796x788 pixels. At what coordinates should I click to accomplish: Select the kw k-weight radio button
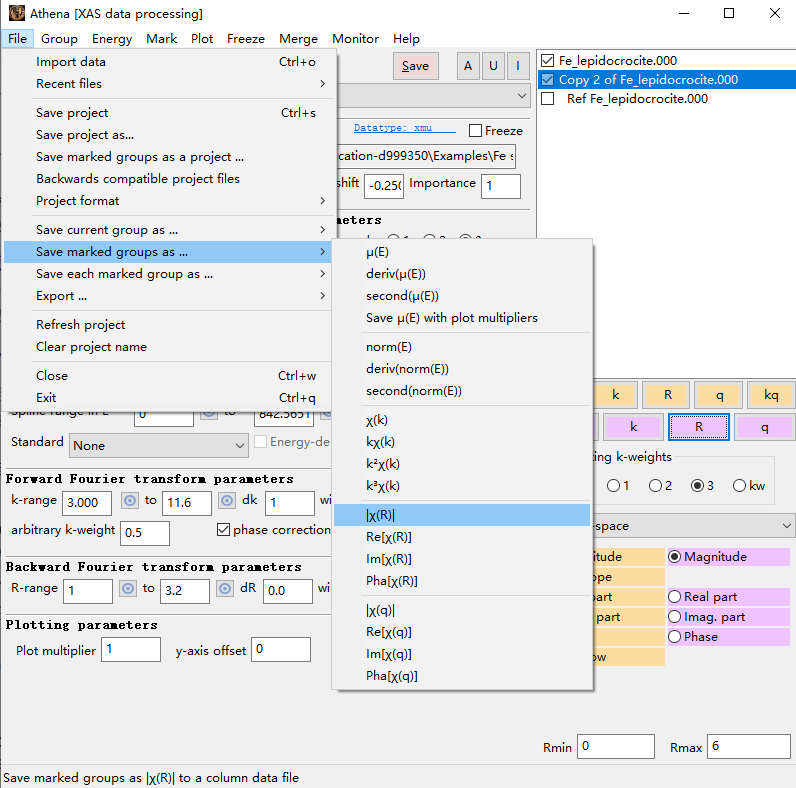pos(739,486)
